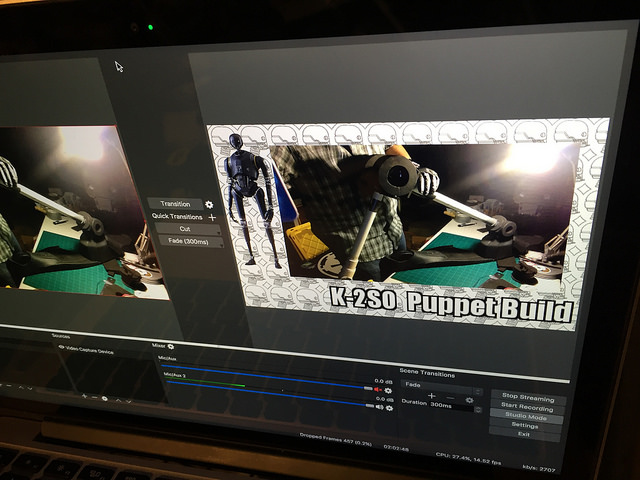Click the Dropped Frames status text
This screenshot has height=480, width=640.
[x=336, y=440]
